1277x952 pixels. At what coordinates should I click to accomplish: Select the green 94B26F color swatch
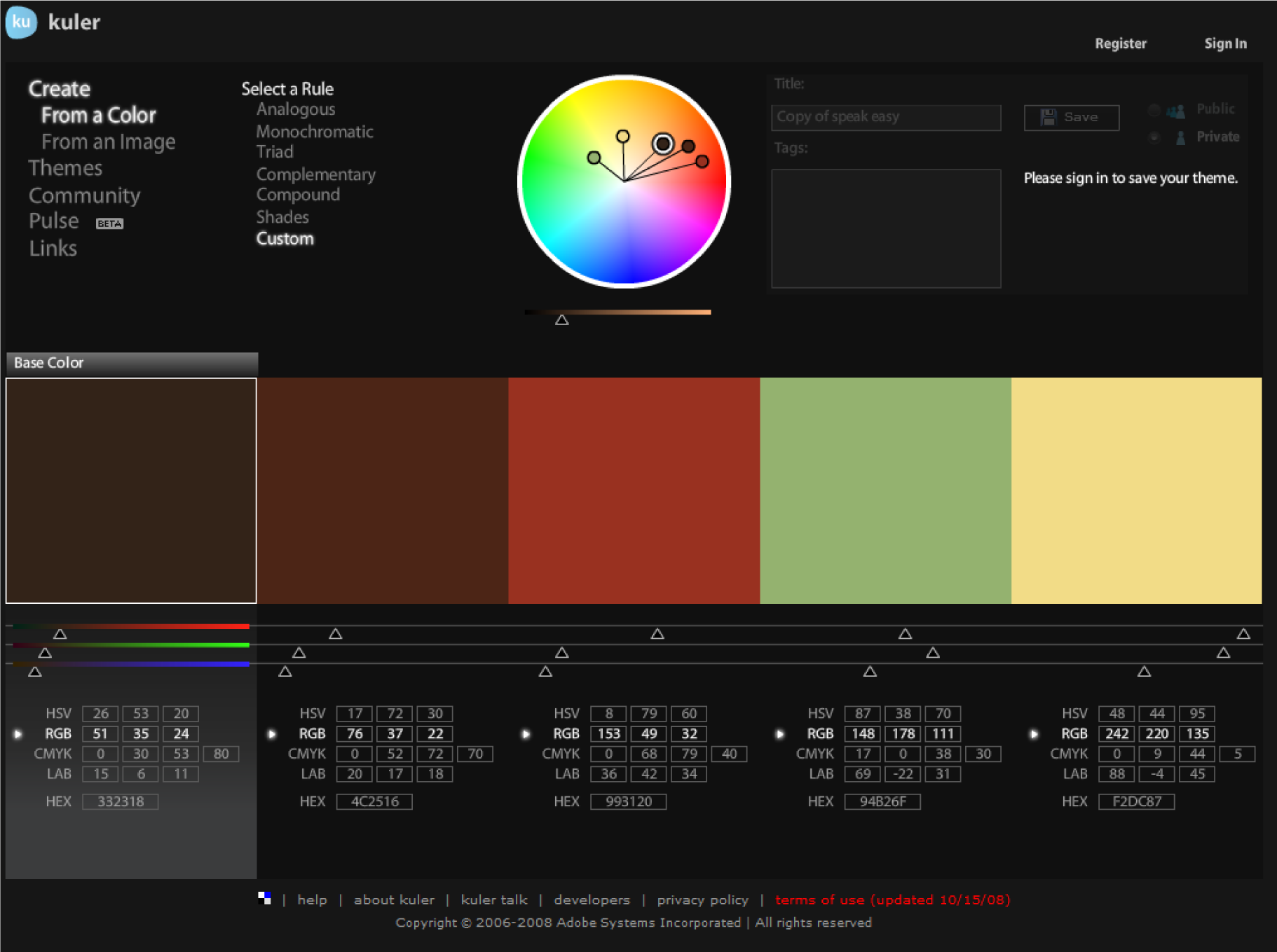click(885, 490)
